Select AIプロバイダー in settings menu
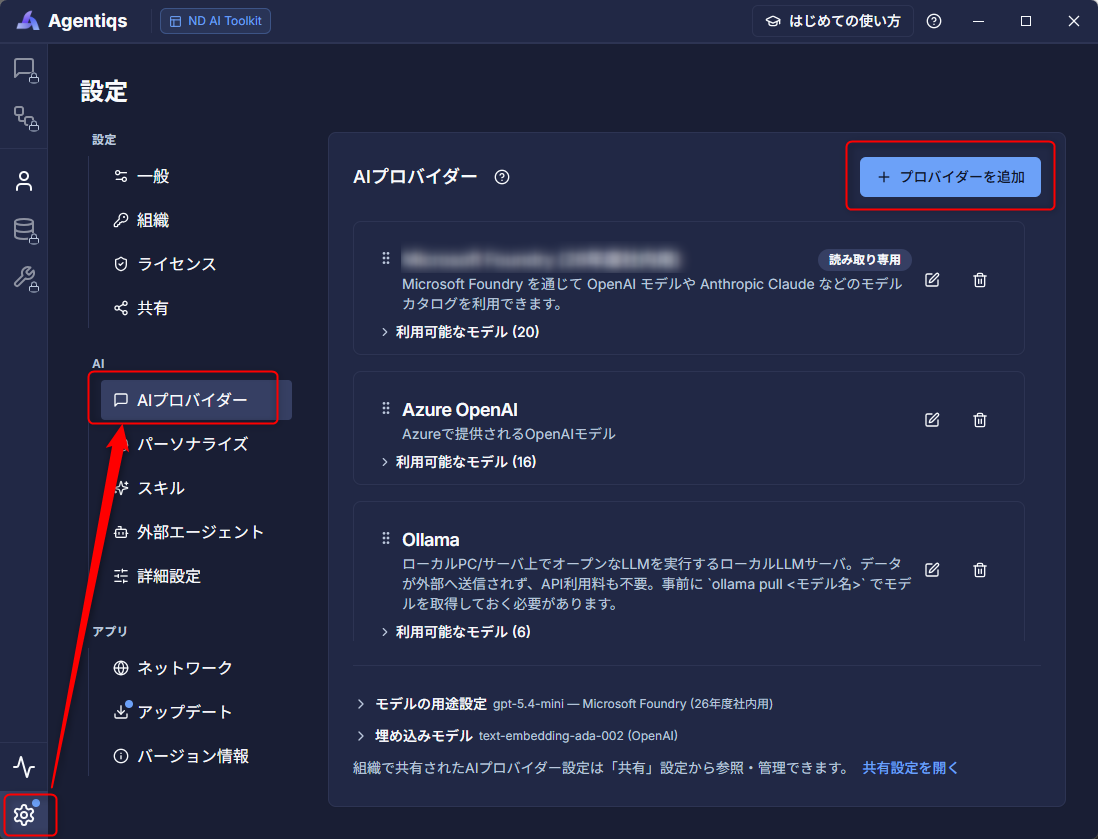1098x839 pixels. [x=196, y=400]
